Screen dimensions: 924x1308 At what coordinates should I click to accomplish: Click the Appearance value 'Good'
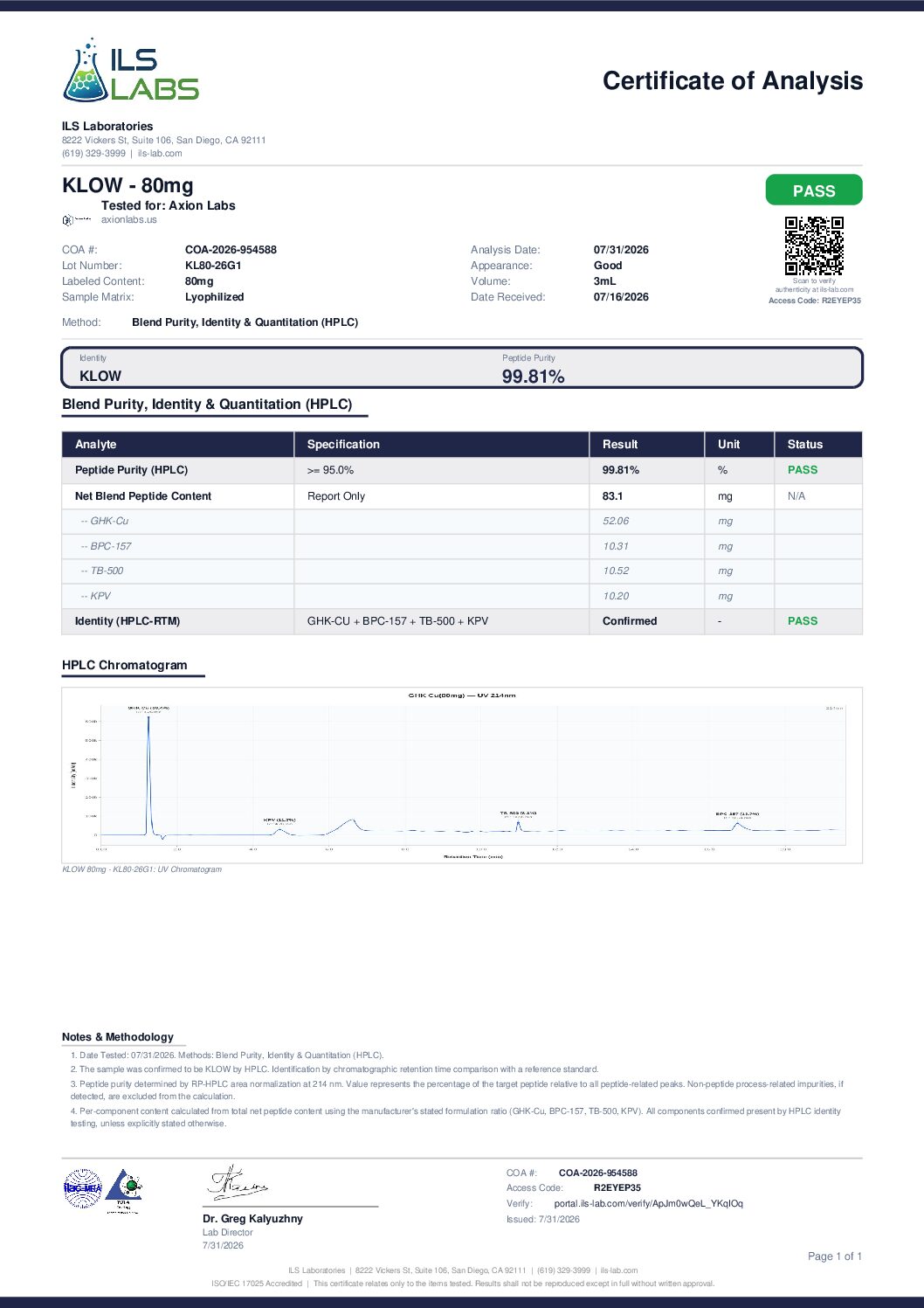608,266
